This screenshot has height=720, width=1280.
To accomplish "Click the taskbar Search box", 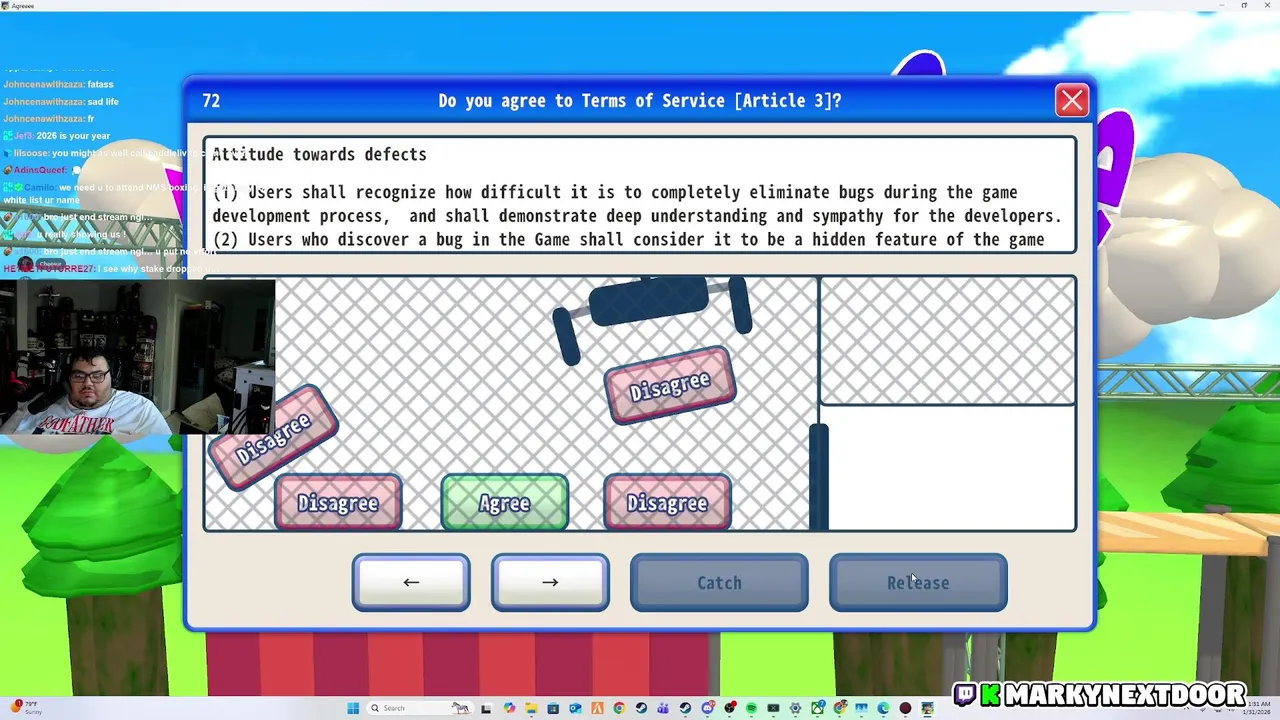I will pyautogui.click(x=421, y=708).
